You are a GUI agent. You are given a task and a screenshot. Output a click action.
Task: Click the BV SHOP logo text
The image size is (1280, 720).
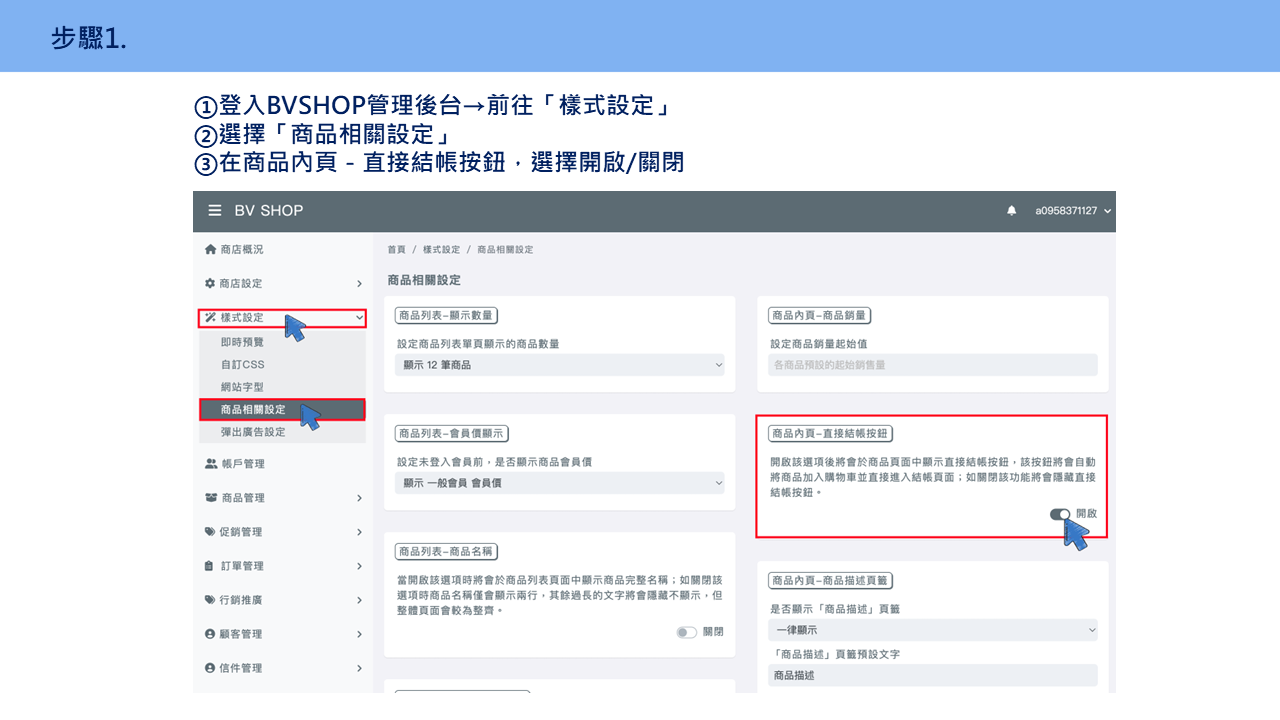coord(269,211)
